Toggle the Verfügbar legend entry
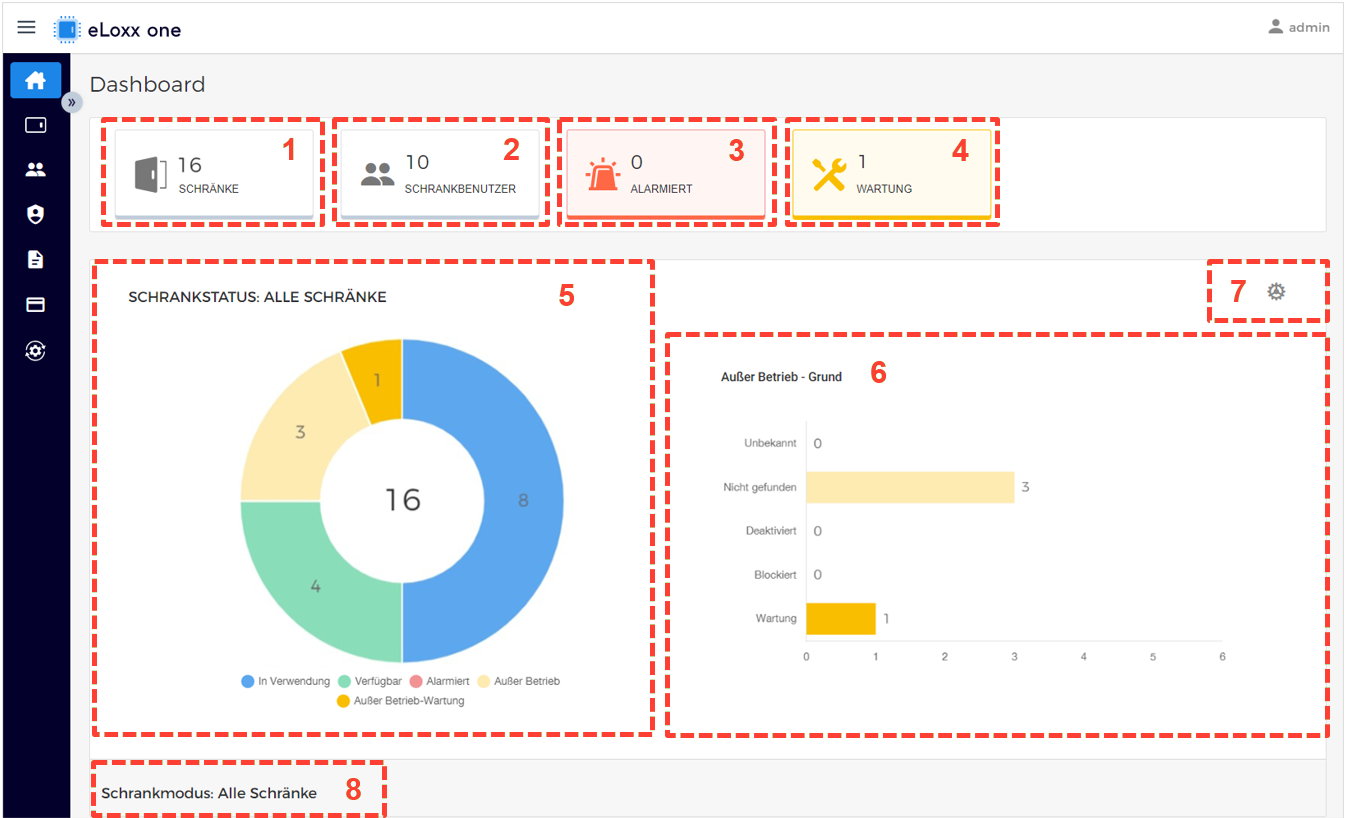Screen dimensions: 1345x818 (371, 681)
